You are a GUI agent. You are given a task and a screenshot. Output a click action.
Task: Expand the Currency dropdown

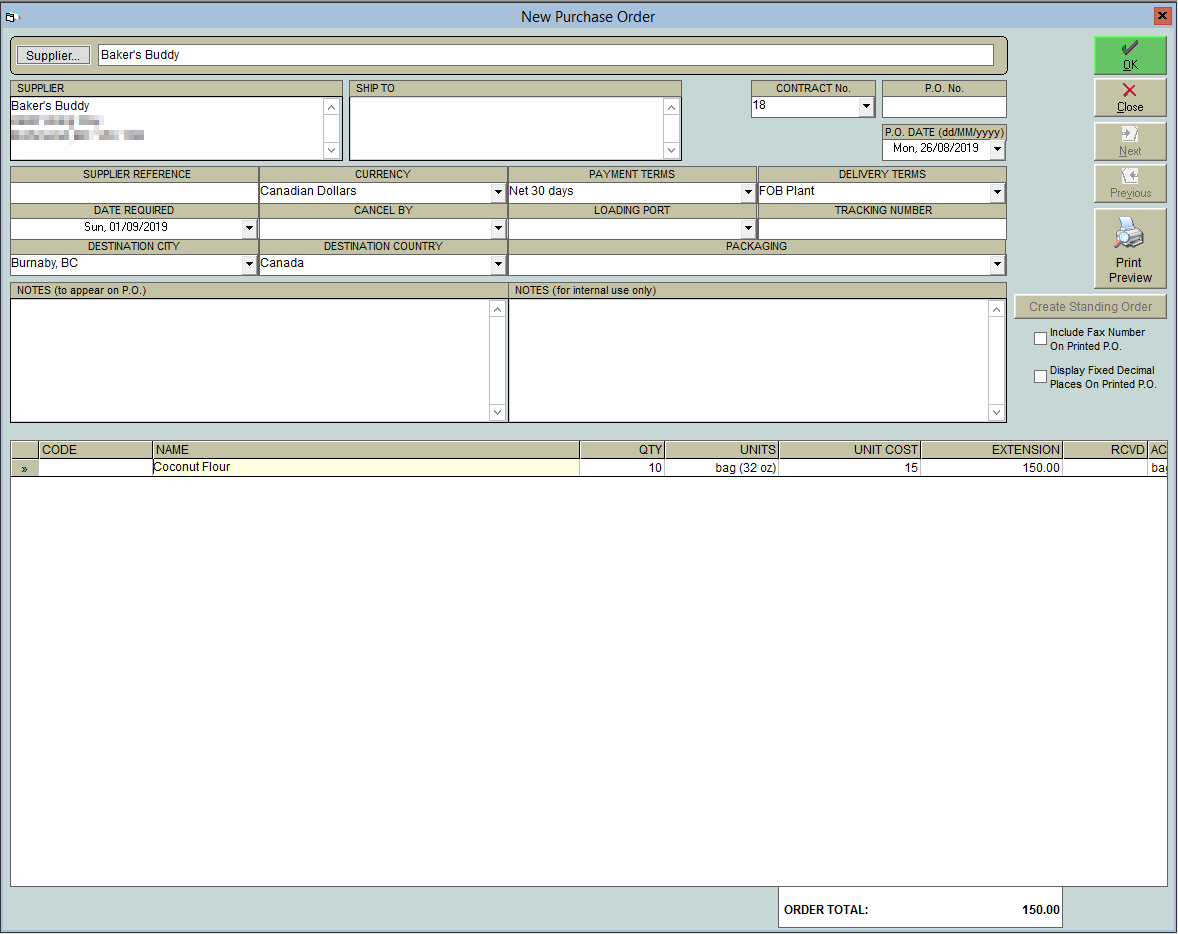point(498,192)
